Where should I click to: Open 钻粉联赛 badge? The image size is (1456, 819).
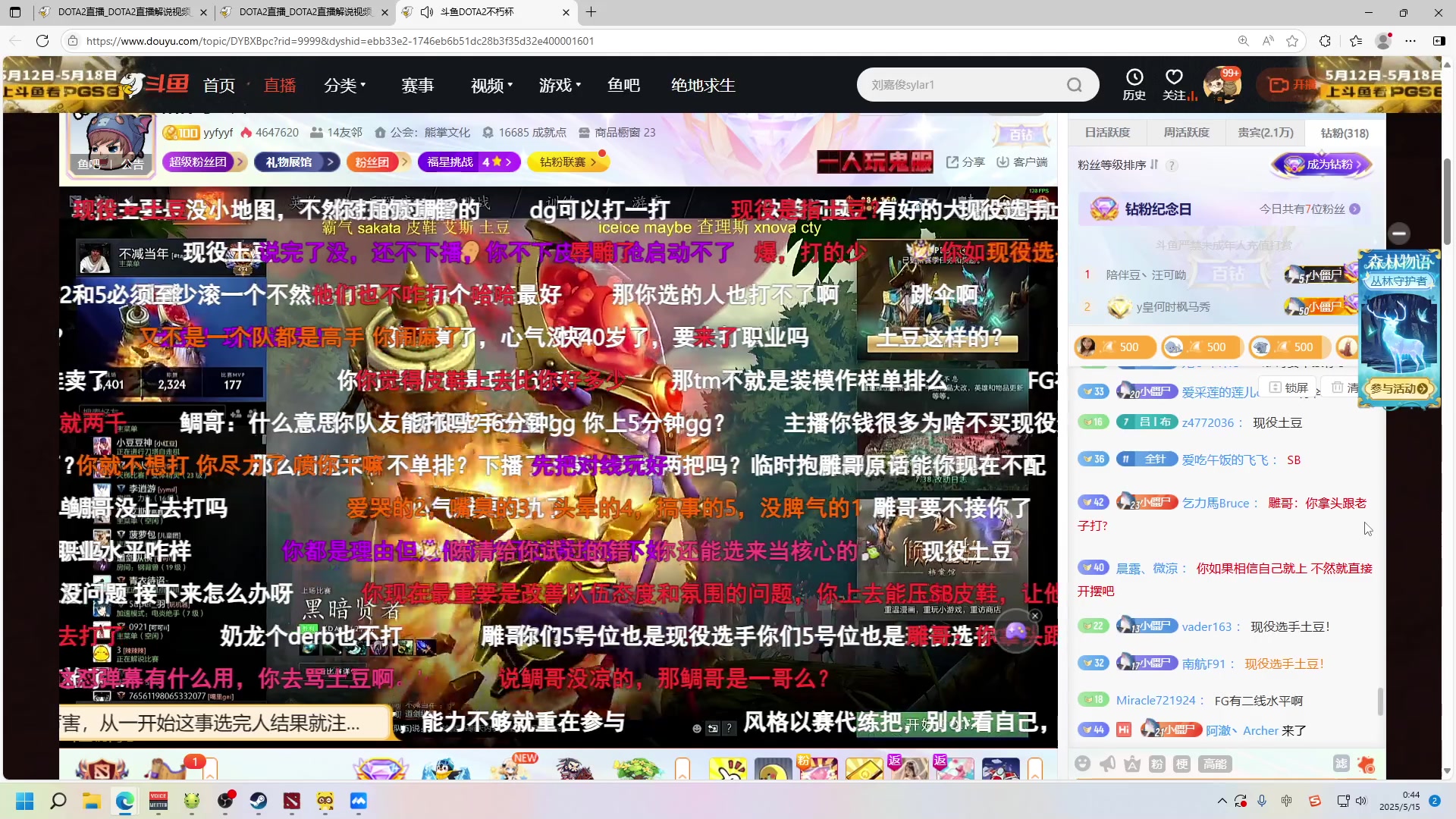[x=567, y=162]
